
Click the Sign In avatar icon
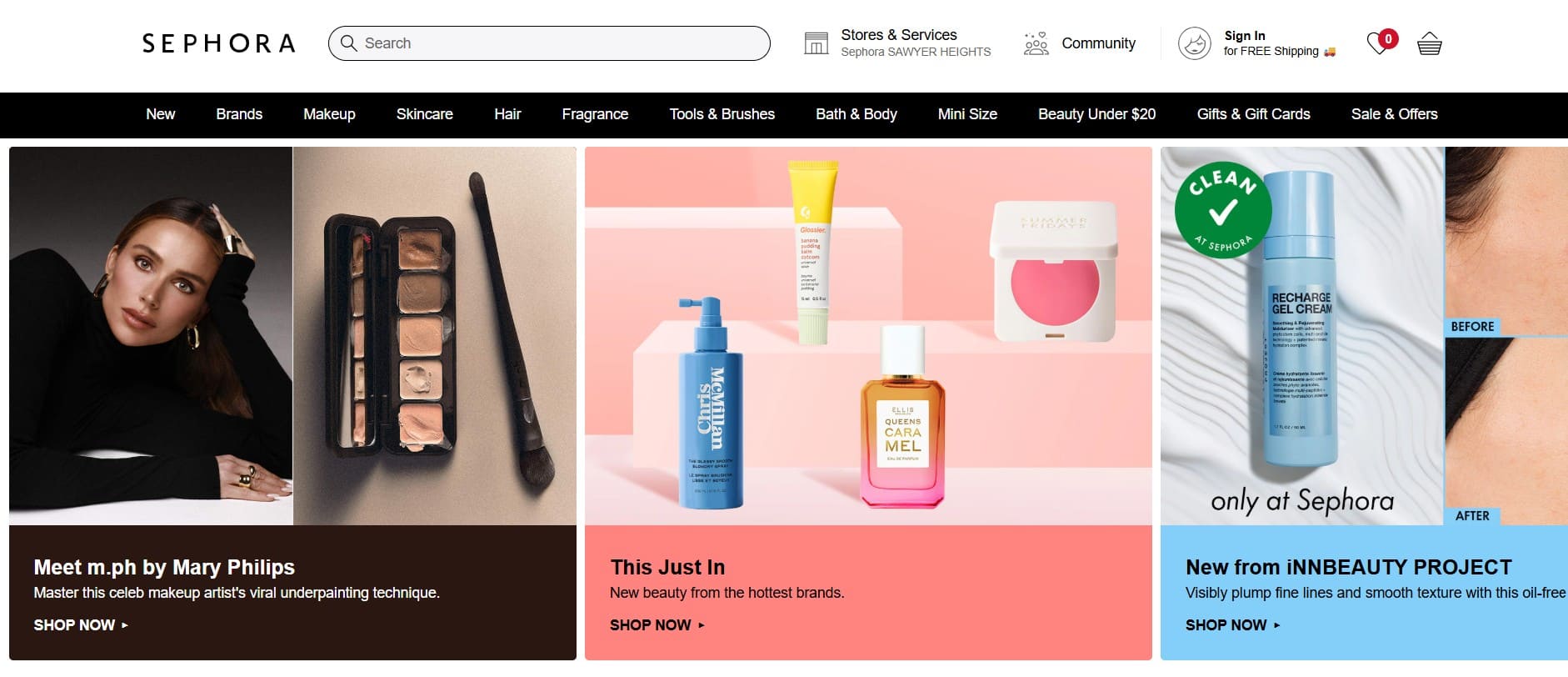point(1194,43)
